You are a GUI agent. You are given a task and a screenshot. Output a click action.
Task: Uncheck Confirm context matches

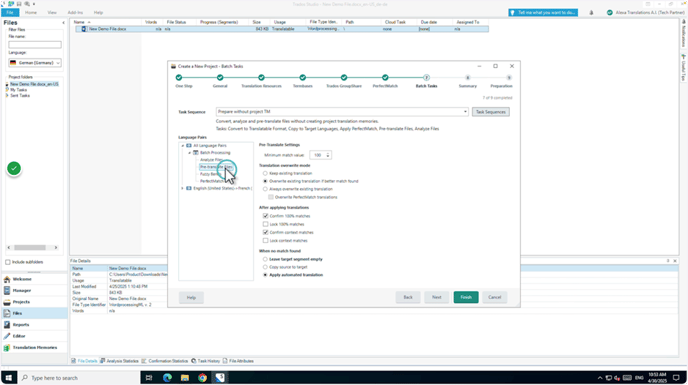[265, 232]
